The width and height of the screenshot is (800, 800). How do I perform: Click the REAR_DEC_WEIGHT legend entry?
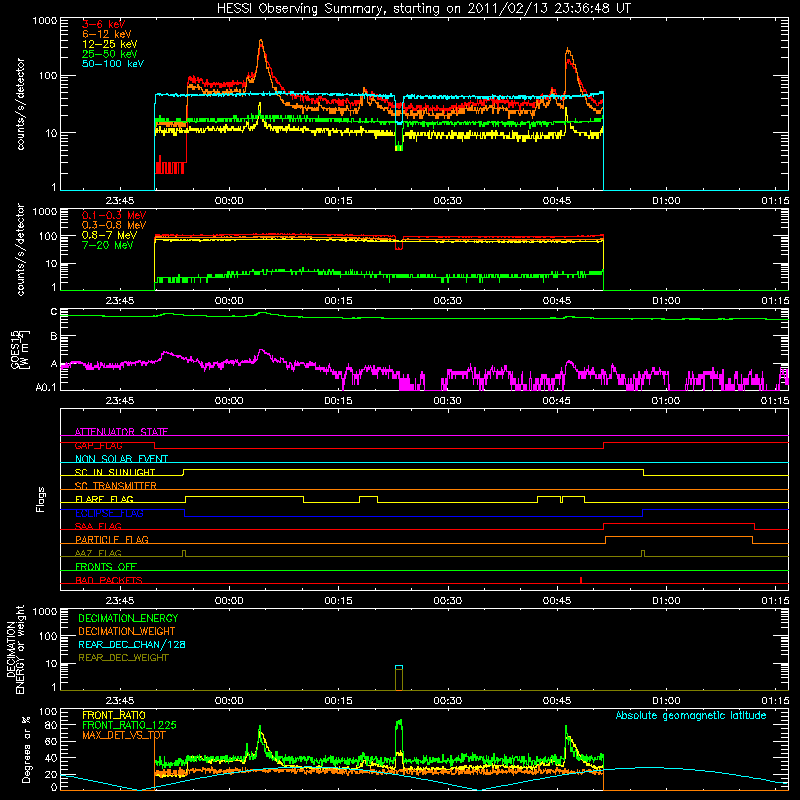[x=123, y=658]
